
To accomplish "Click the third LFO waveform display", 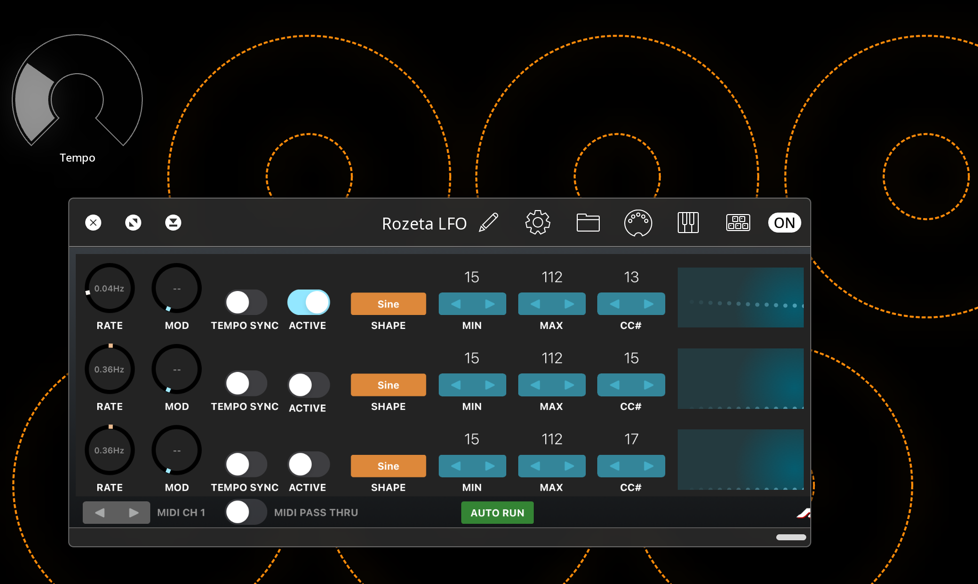I will 740,460.
